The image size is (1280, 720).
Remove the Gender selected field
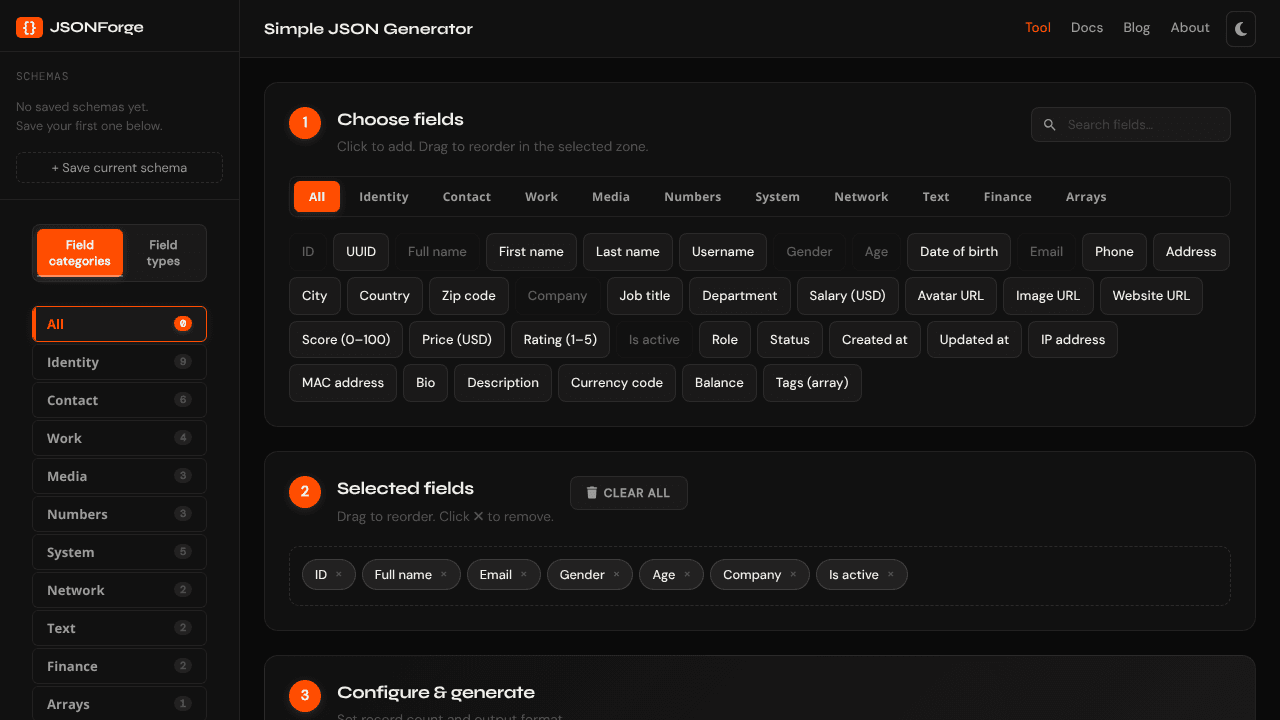tap(616, 575)
